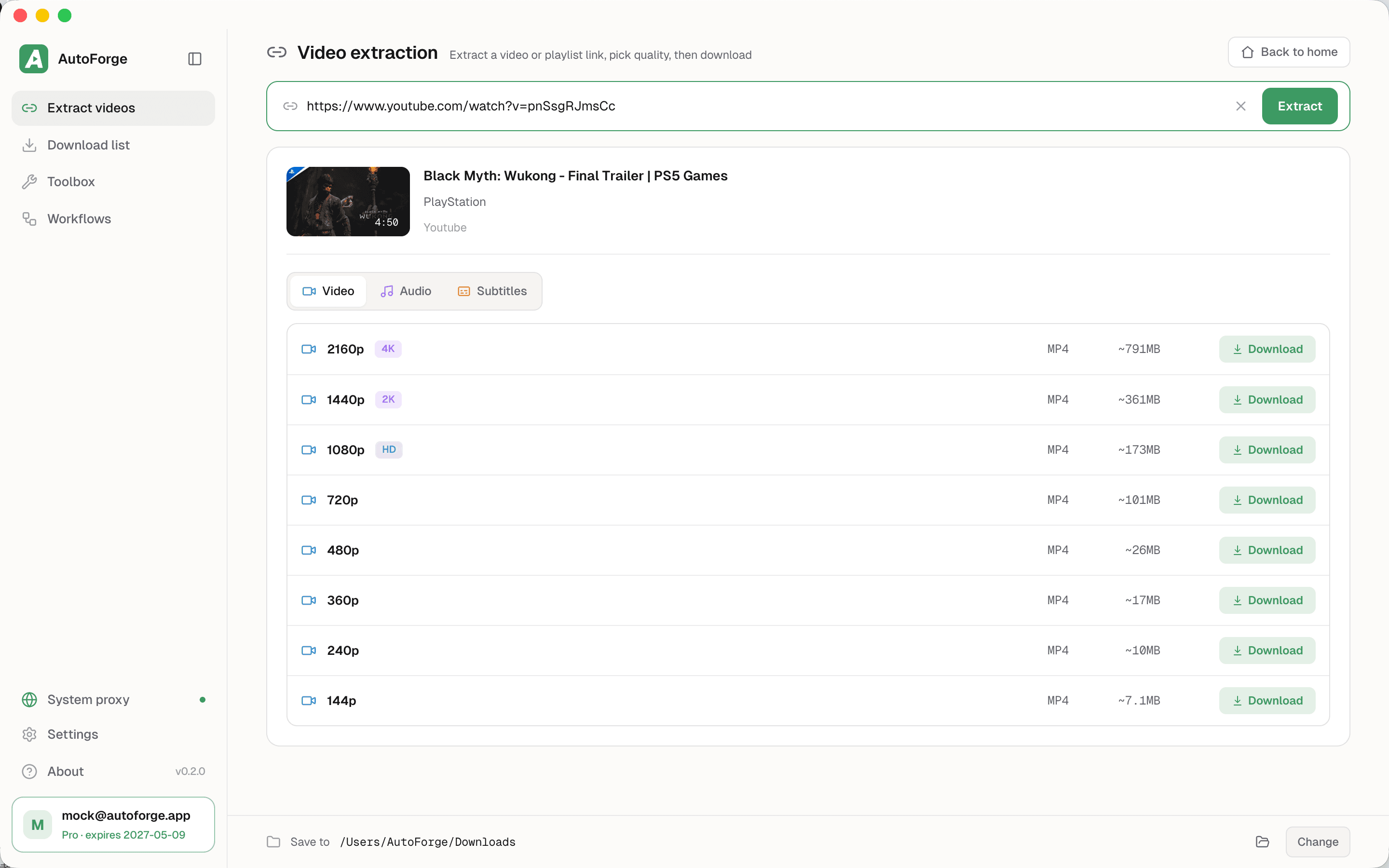This screenshot has height=868, width=1389.
Task: Click the Youtube source label
Action: pyautogui.click(x=445, y=228)
